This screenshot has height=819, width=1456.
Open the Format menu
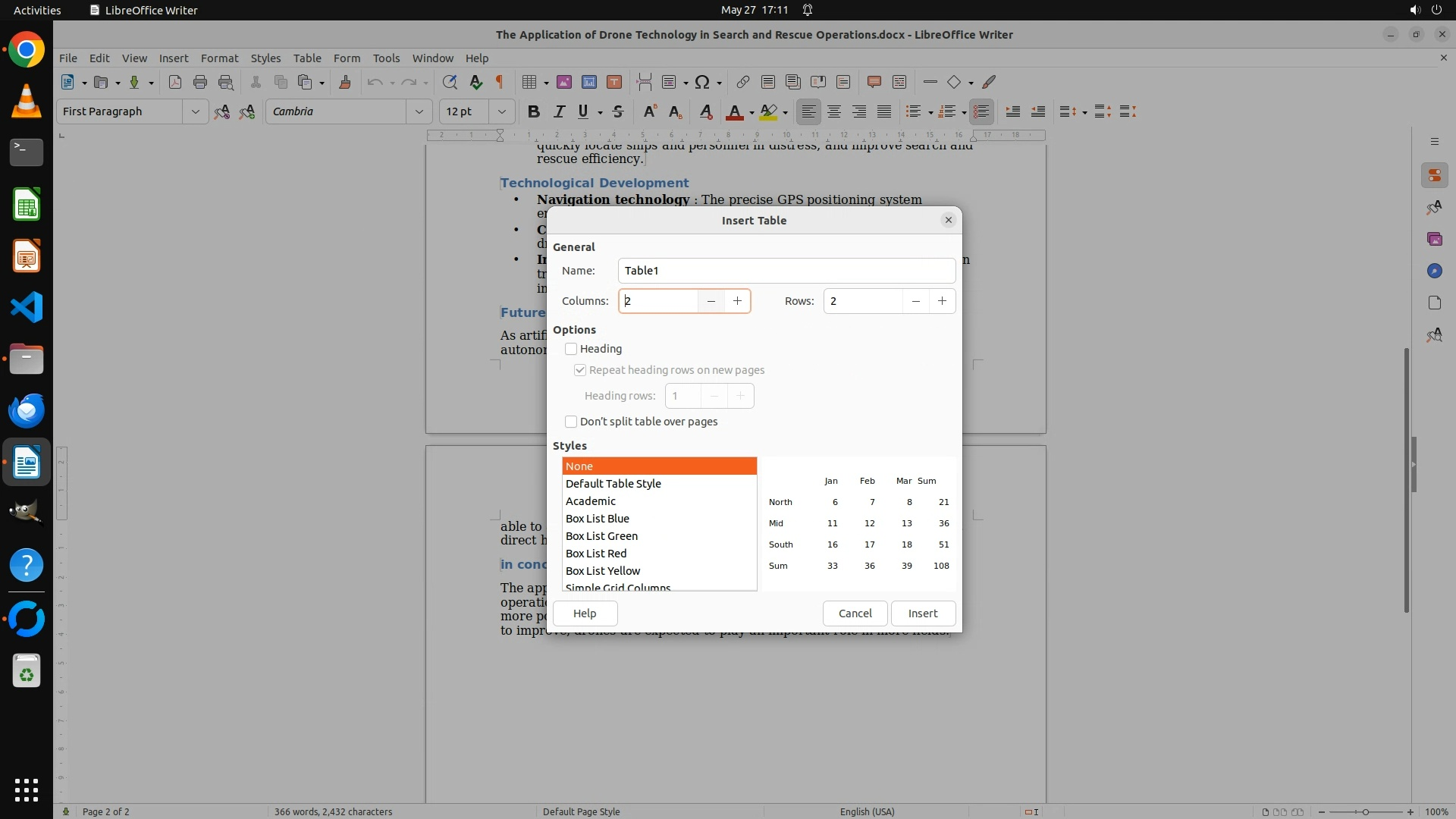(x=219, y=58)
